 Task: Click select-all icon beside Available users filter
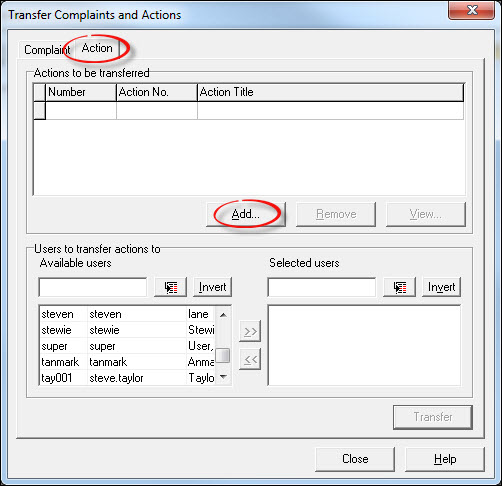[170, 287]
